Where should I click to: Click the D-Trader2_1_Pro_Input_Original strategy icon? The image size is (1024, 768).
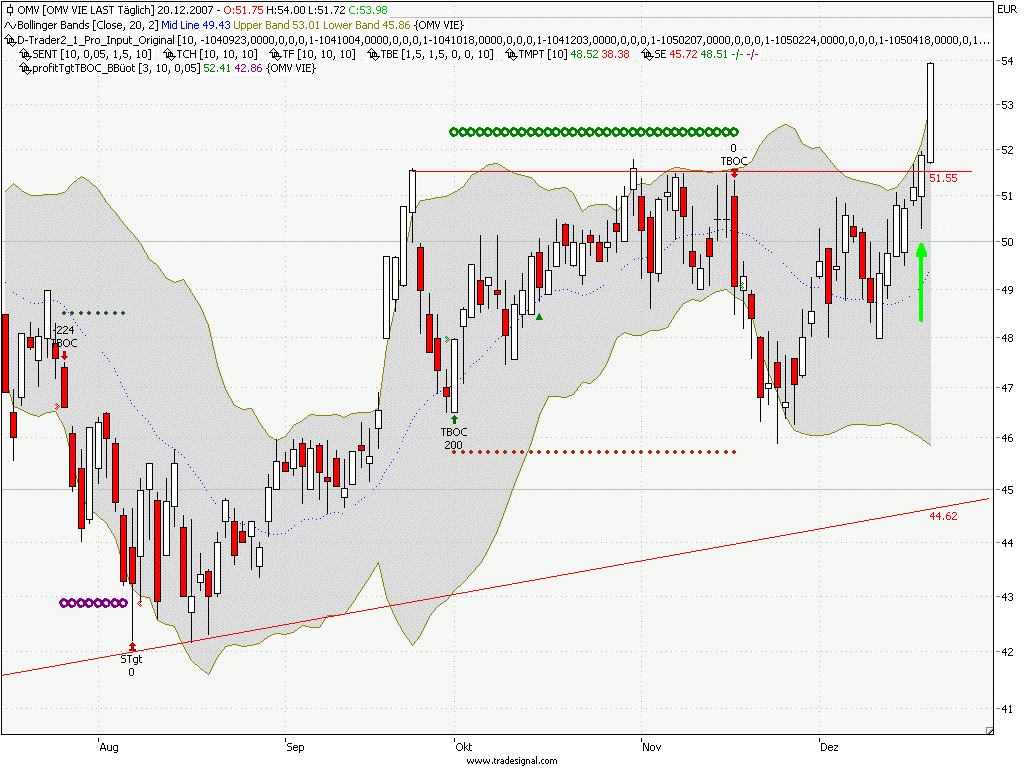10,40
